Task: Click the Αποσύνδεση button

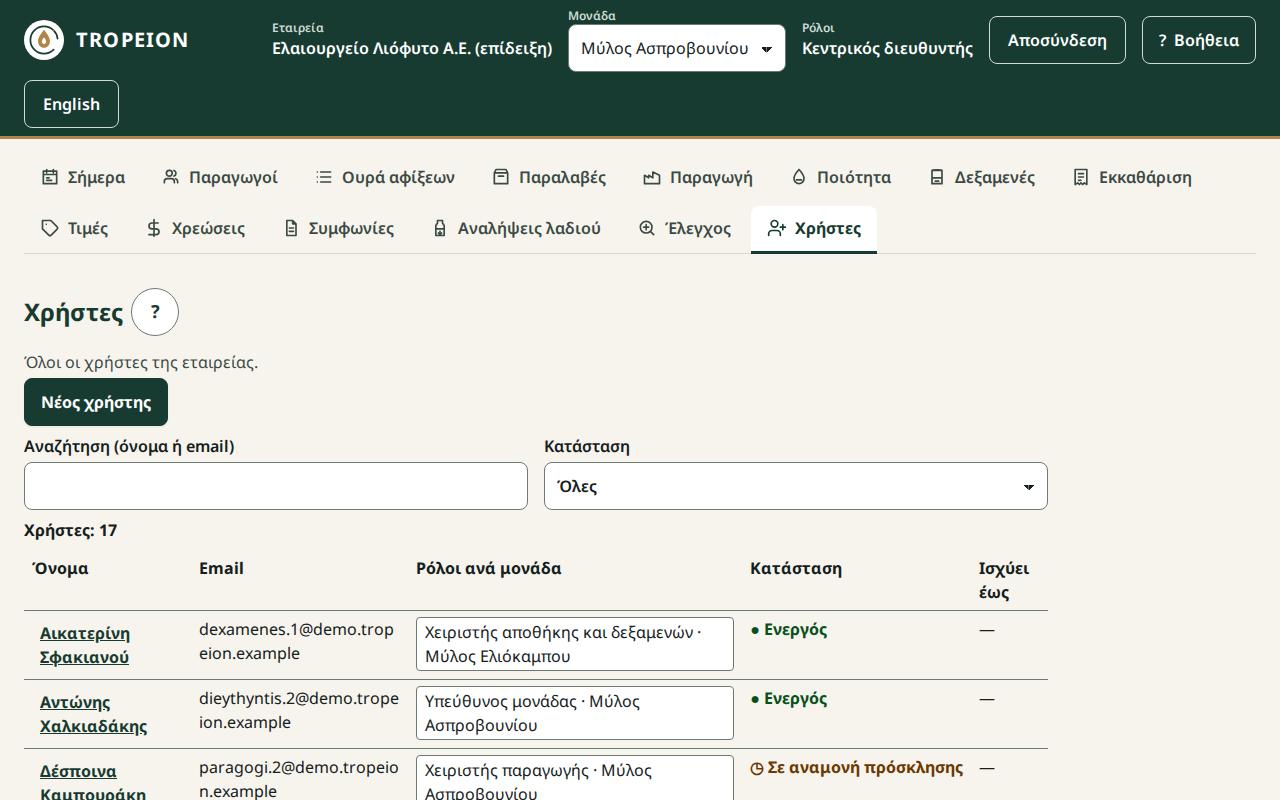Action: (1057, 40)
